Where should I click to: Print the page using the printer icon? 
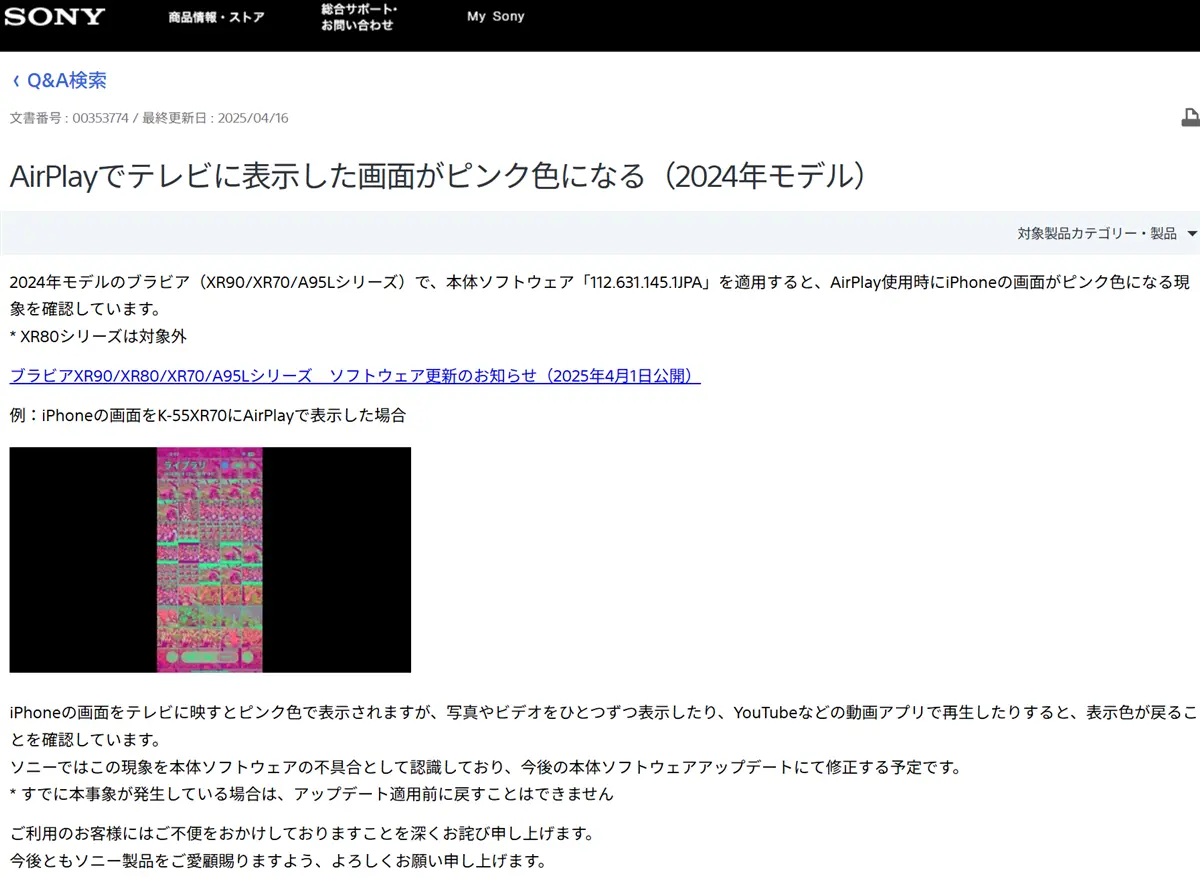tap(1190, 117)
